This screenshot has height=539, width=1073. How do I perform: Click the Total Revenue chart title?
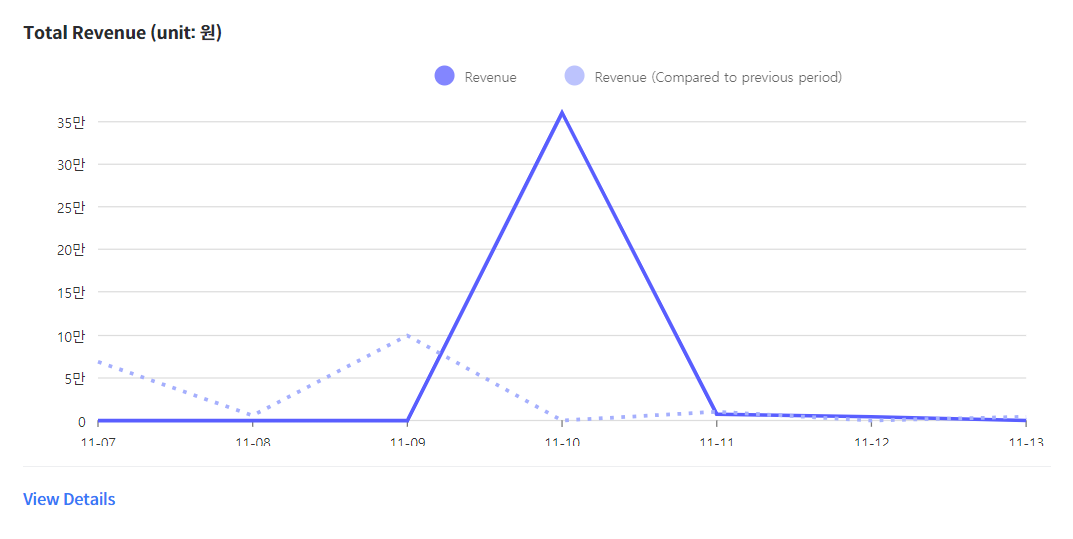(x=122, y=33)
